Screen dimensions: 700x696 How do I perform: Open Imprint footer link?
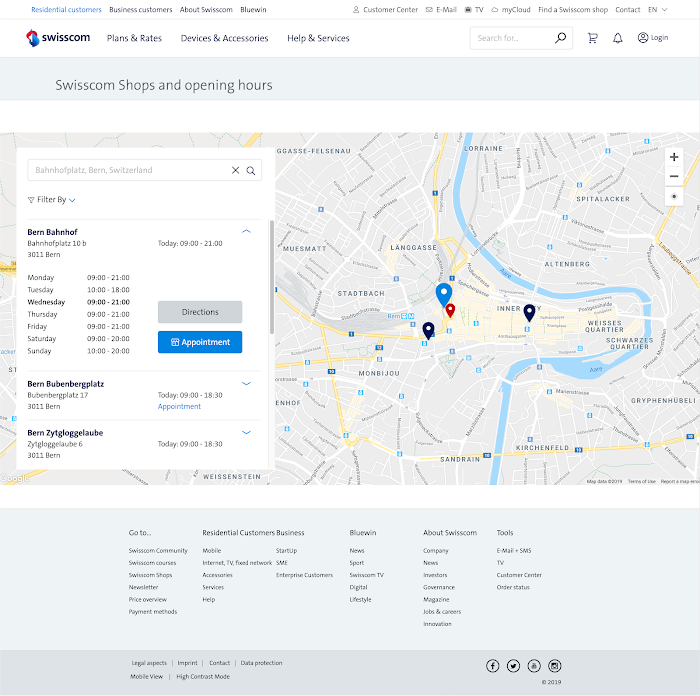[188, 663]
